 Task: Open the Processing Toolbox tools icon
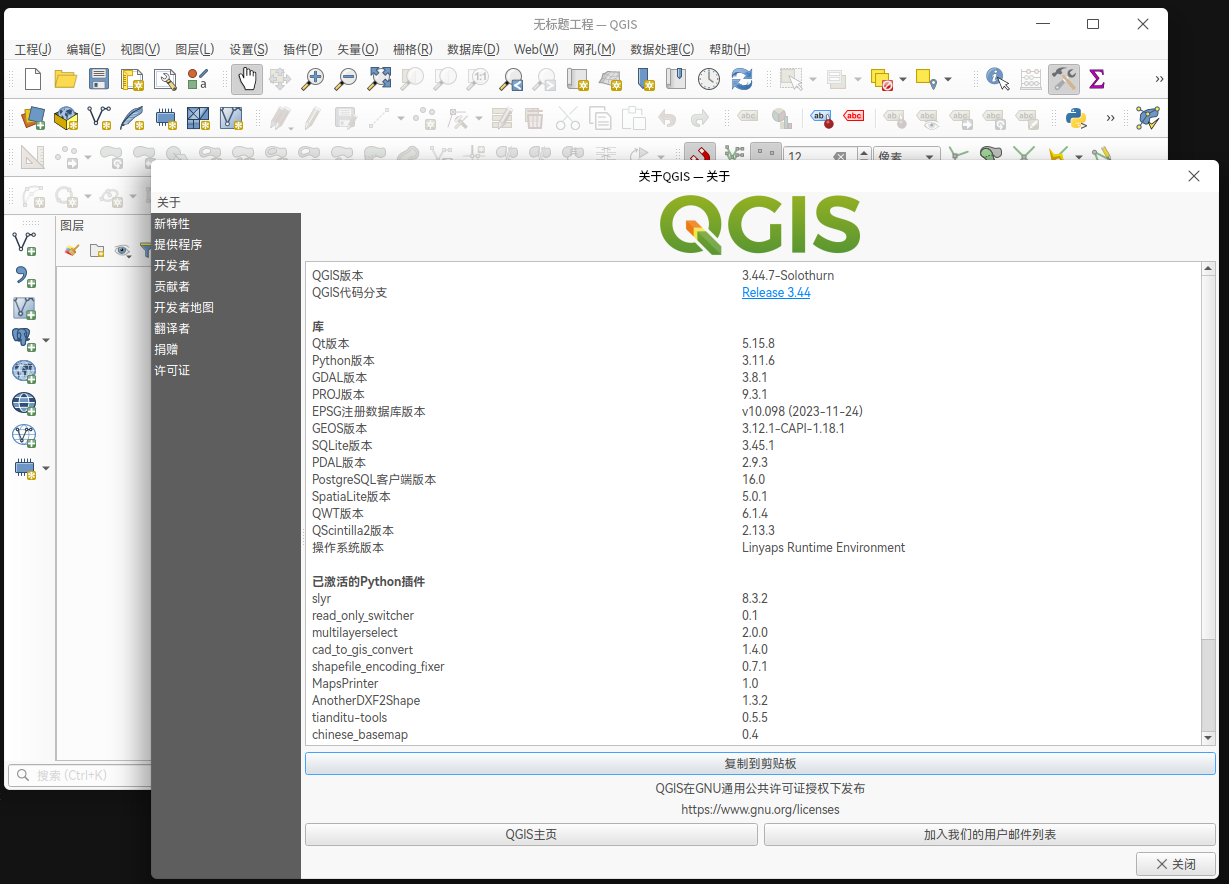pyautogui.click(x=1063, y=79)
